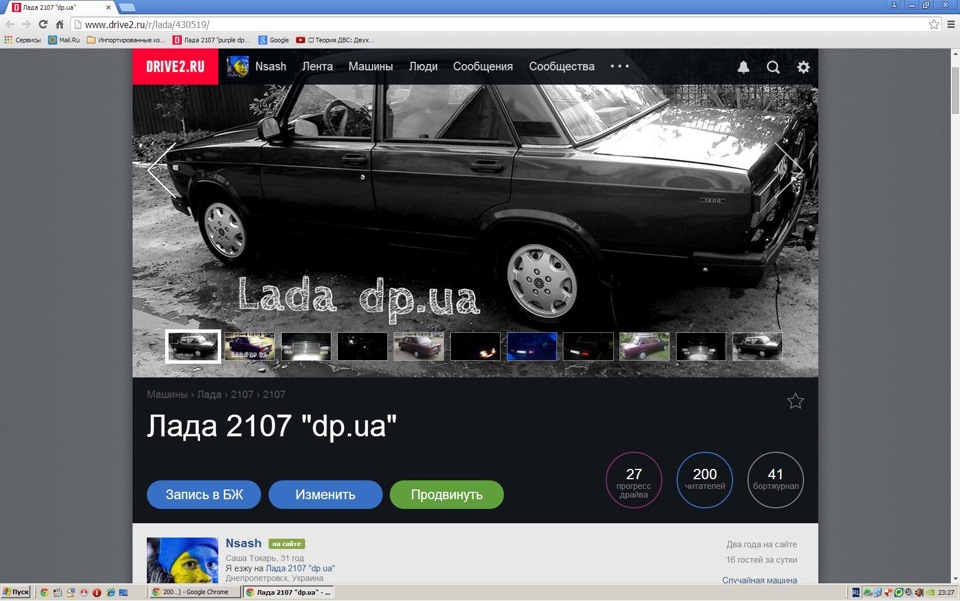Open Машины breadcrumb link

point(167,394)
